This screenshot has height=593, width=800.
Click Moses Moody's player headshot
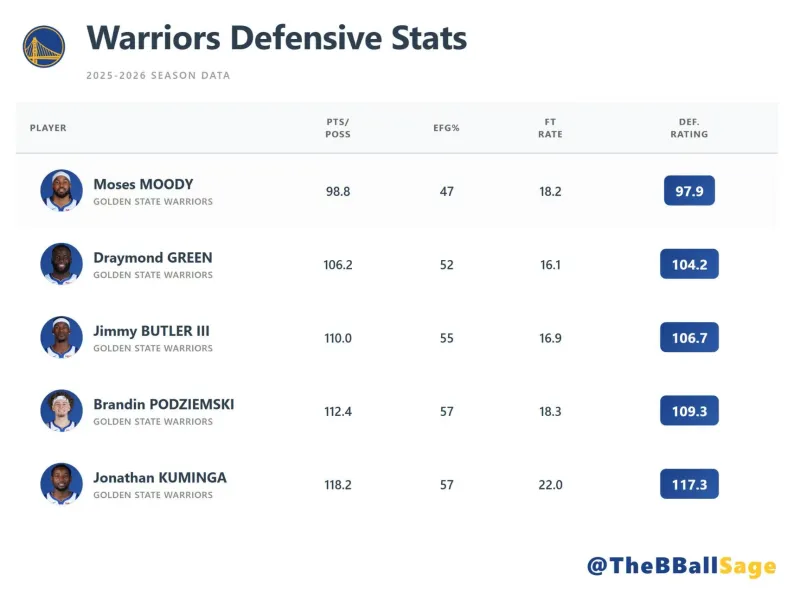pos(61,190)
